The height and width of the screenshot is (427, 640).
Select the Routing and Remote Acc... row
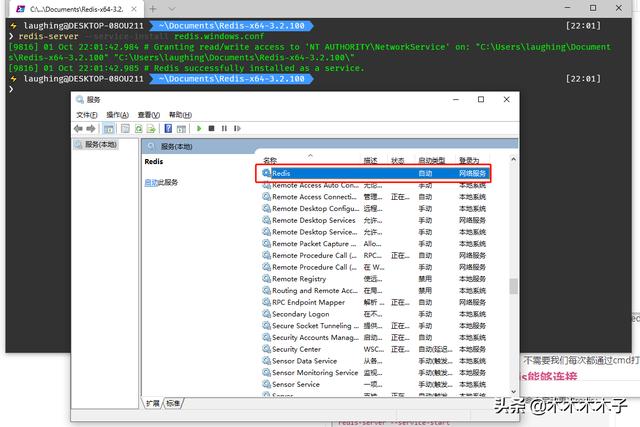pyautogui.click(x=373, y=291)
